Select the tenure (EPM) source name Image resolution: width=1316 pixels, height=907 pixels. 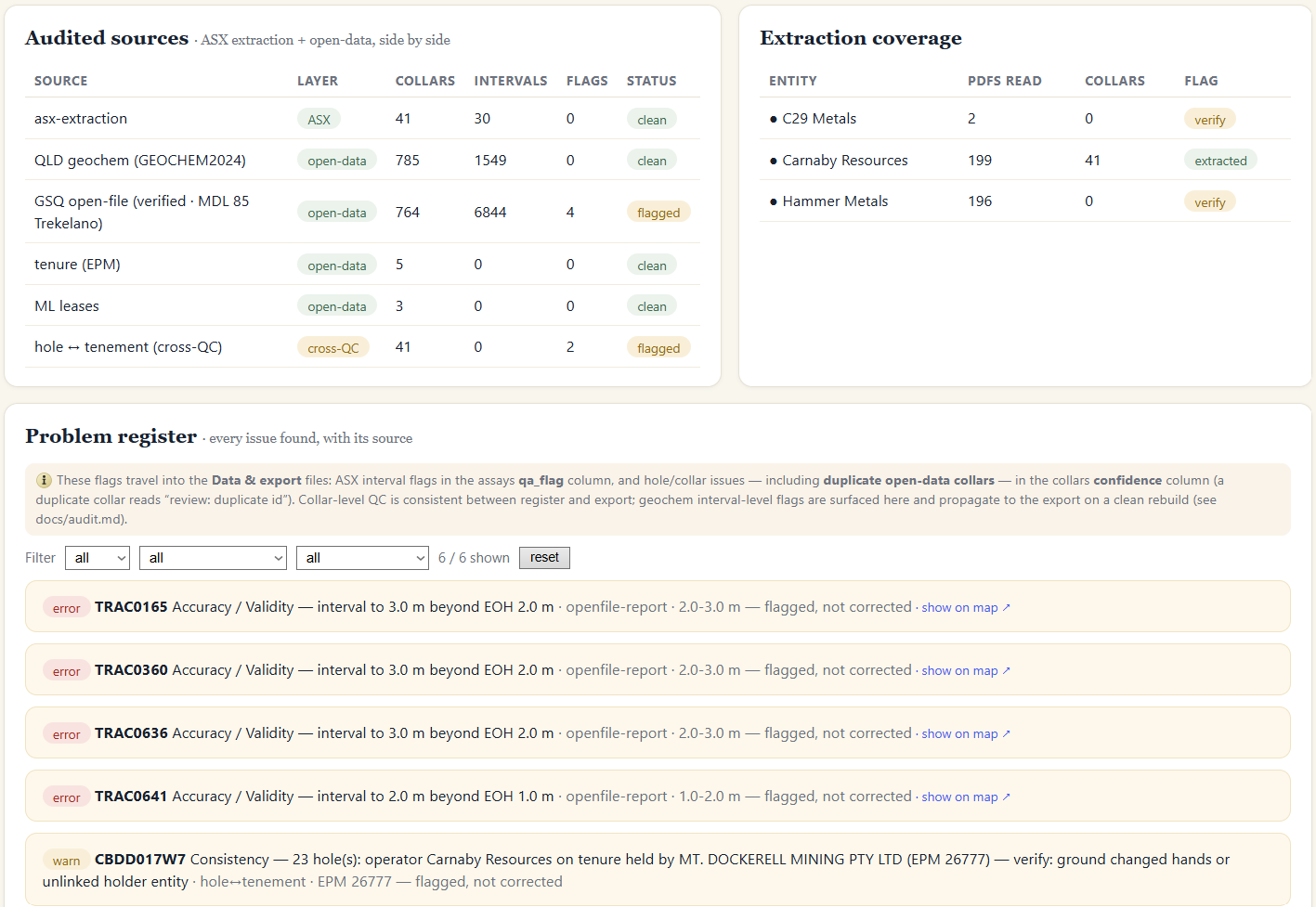[77, 265]
